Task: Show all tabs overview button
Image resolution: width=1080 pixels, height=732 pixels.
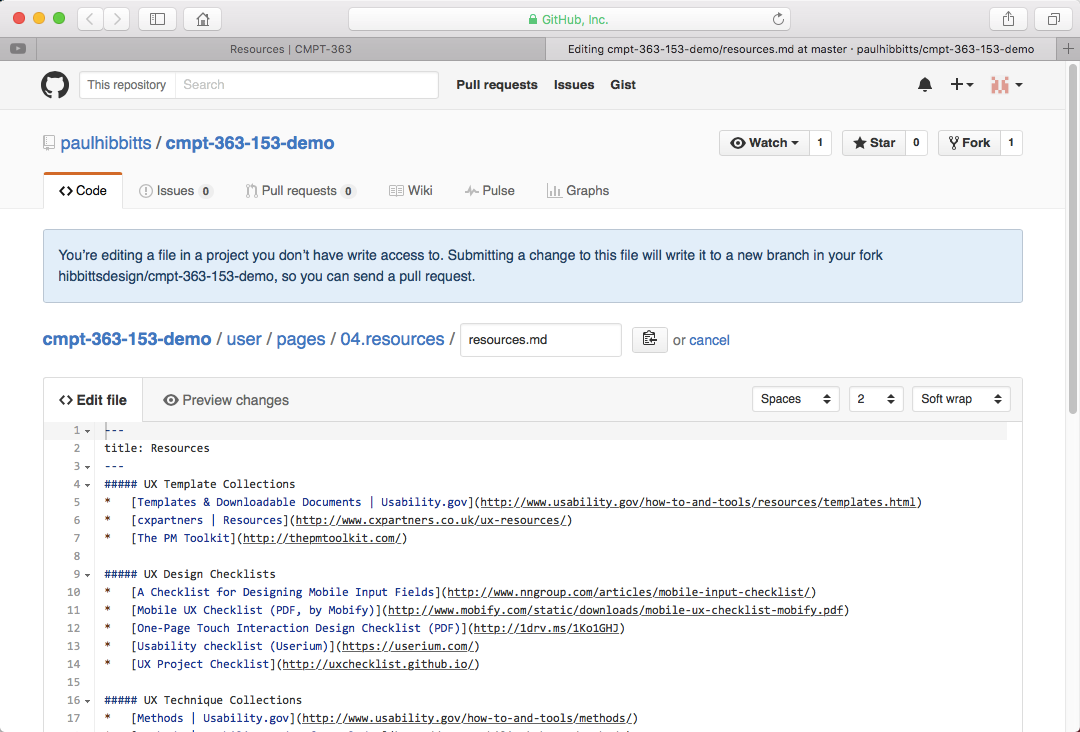Action: coord(1053,19)
